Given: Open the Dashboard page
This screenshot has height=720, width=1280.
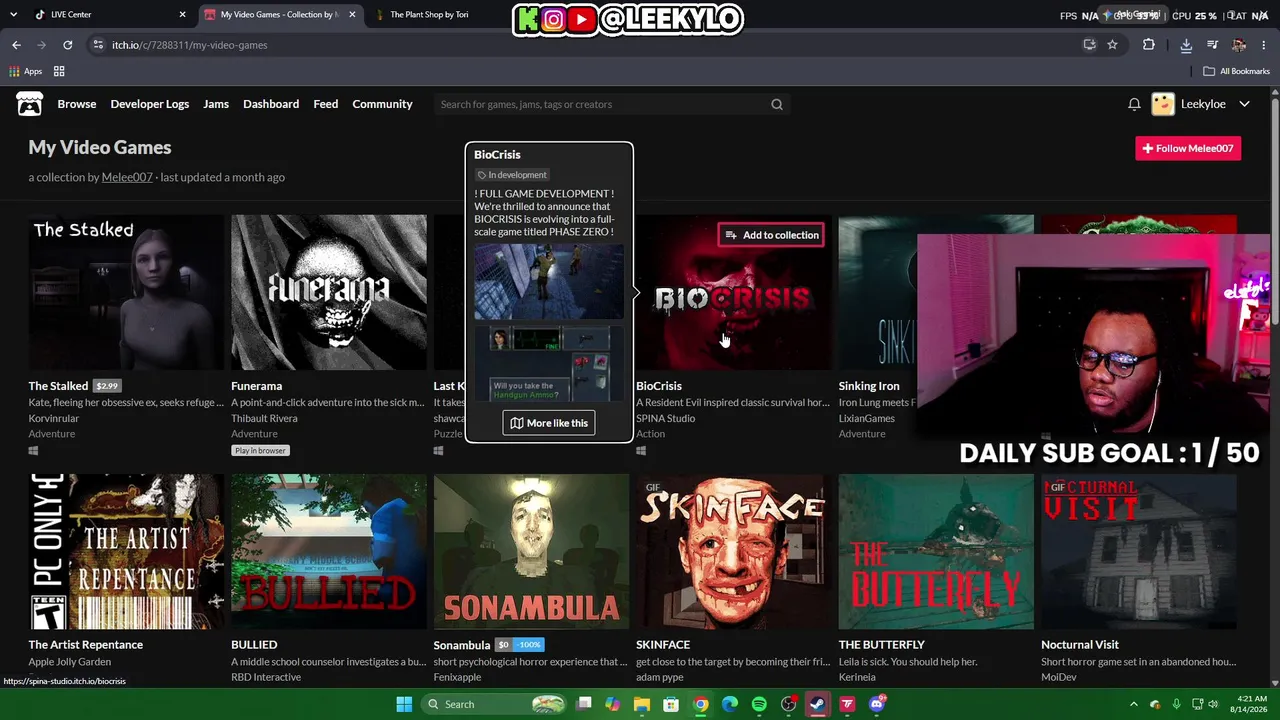Looking at the screenshot, I should 271,104.
